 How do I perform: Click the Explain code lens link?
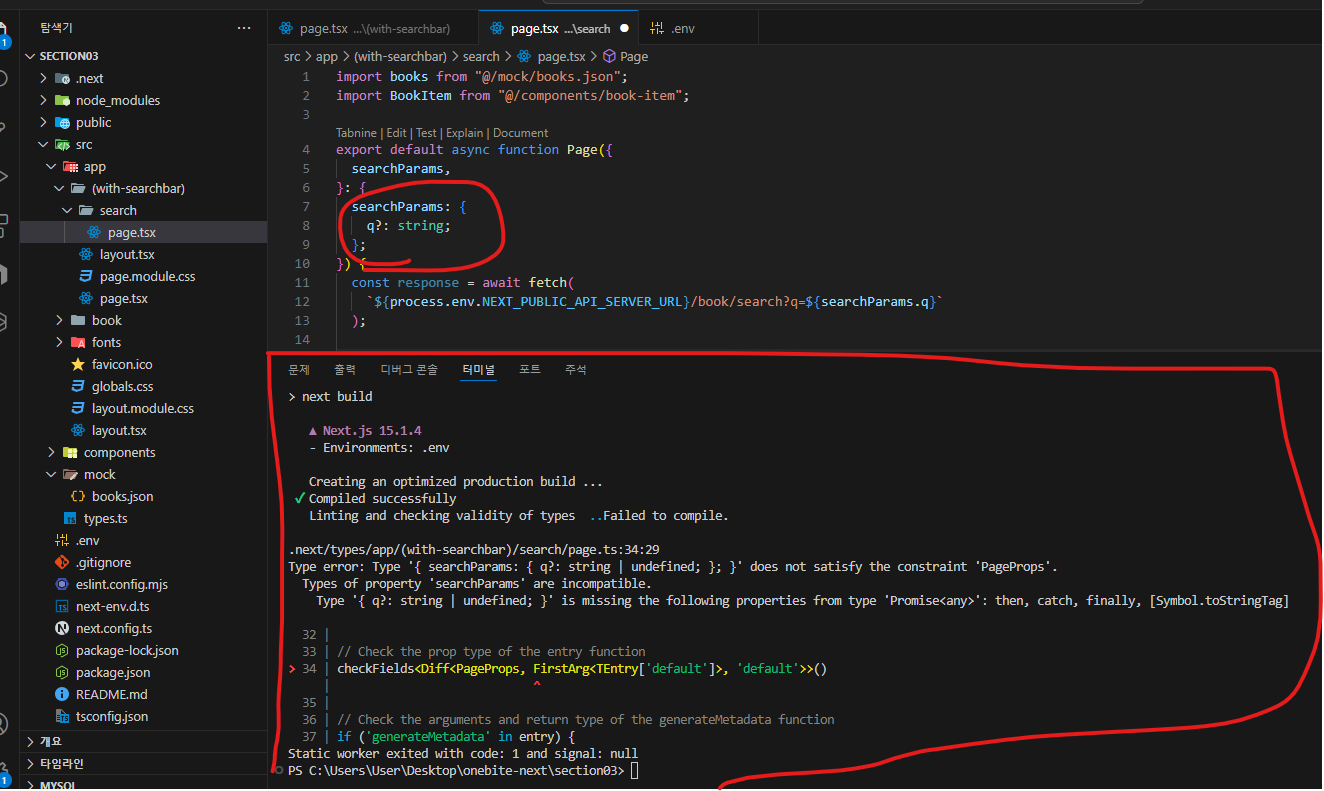tap(464, 133)
